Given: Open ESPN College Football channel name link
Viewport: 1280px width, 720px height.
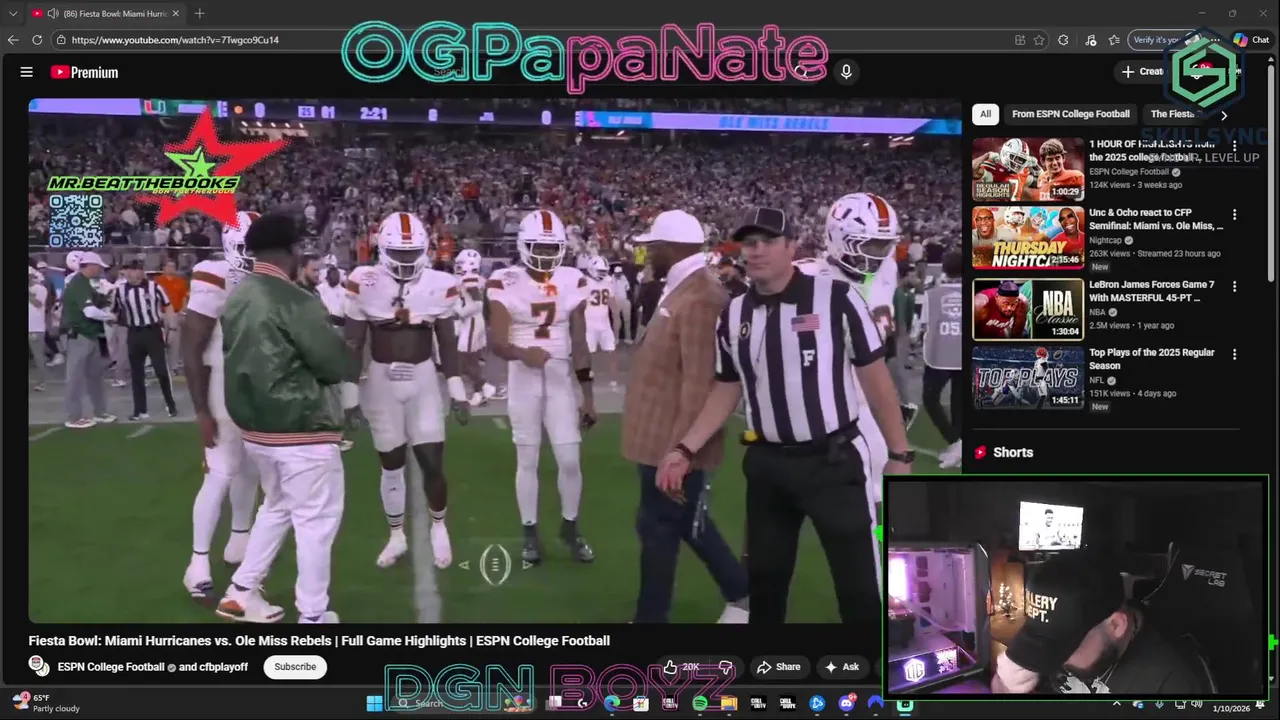Looking at the screenshot, I should (111, 667).
